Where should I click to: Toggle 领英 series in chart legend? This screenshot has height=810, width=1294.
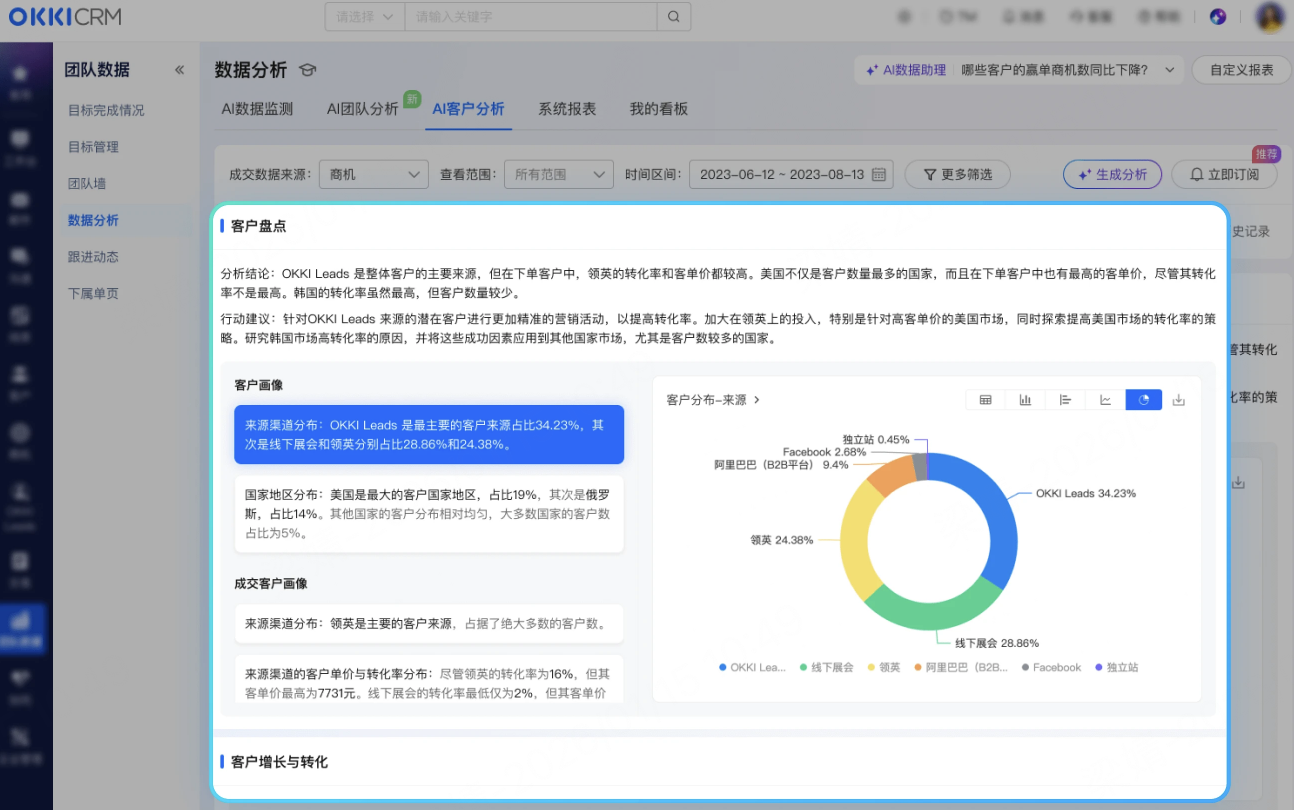click(x=884, y=667)
